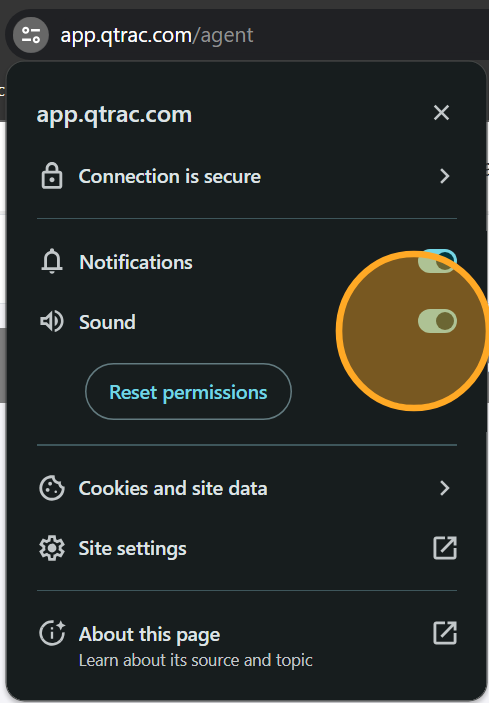Click the address bar URL text

pos(157,35)
